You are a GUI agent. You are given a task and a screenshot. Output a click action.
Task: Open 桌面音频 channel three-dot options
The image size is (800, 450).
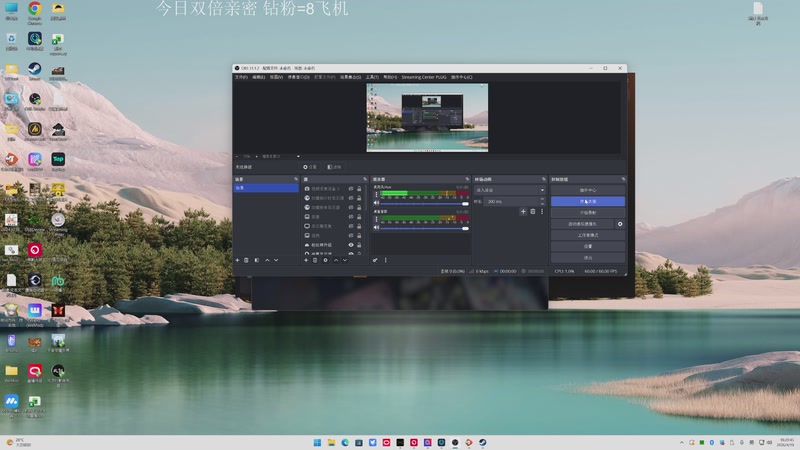[x=377, y=218]
